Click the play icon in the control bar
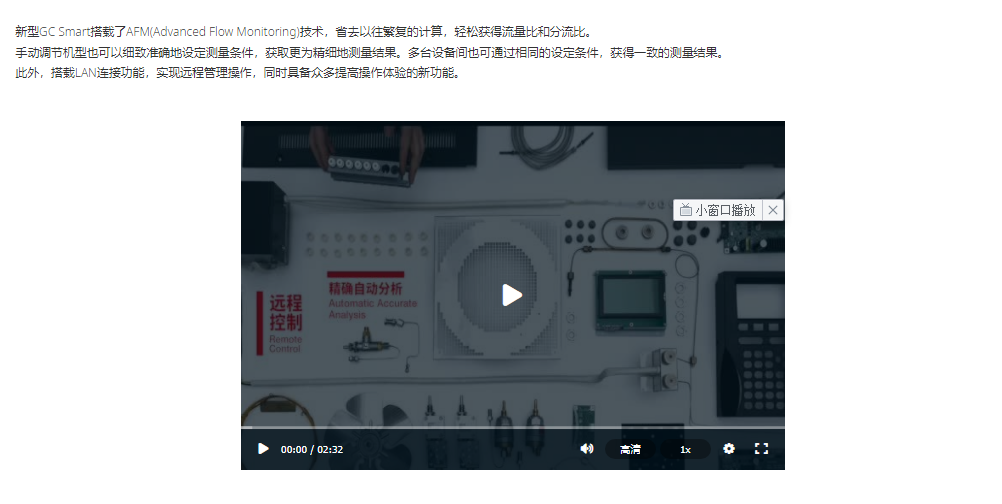This screenshot has width=1002, height=504. pyautogui.click(x=263, y=449)
